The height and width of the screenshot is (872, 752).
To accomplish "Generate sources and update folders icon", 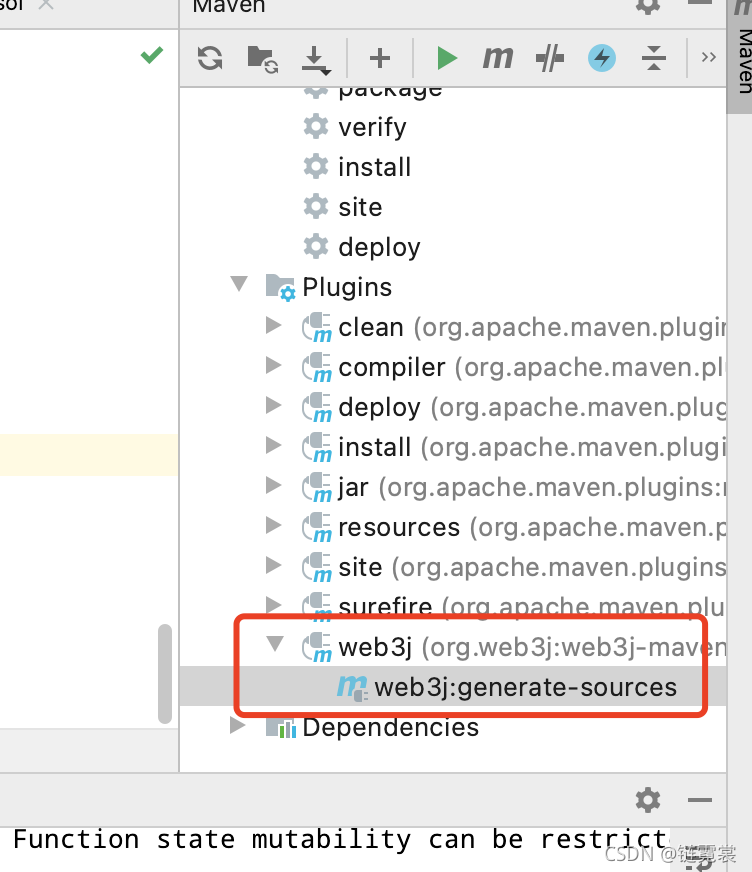I will [262, 59].
